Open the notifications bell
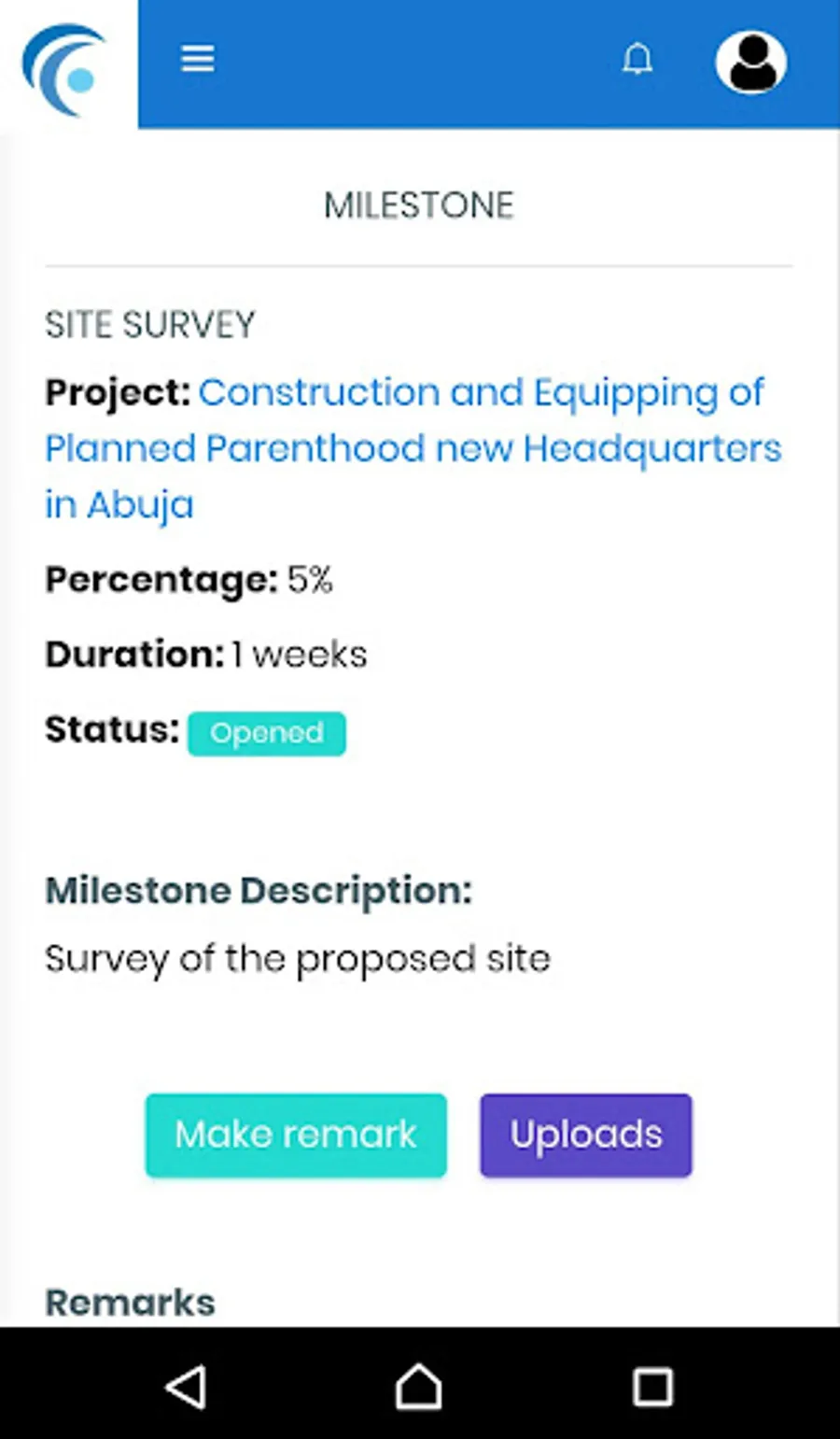The image size is (840, 1439). click(x=637, y=60)
